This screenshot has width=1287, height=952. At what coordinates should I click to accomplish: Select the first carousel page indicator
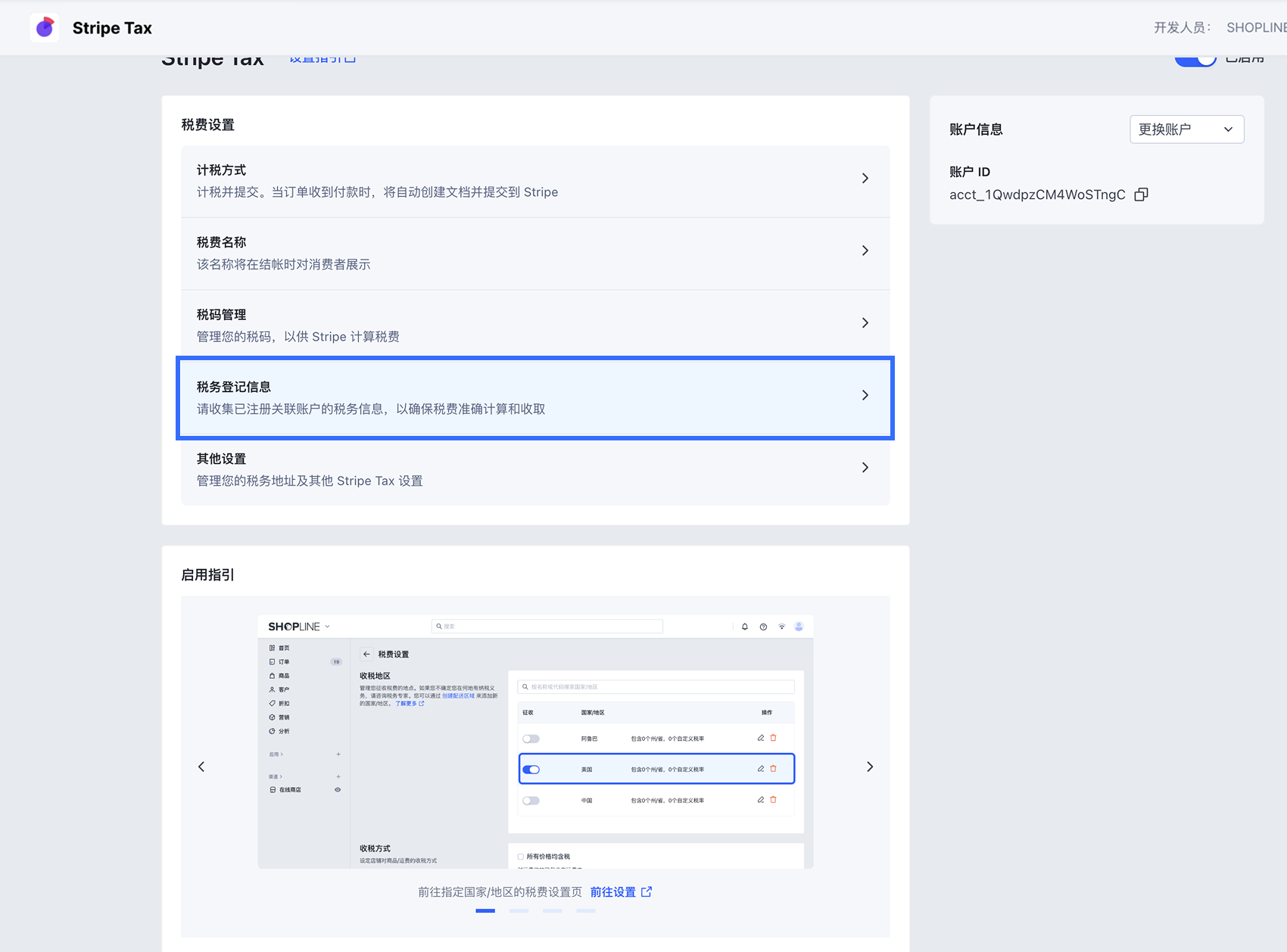click(x=485, y=911)
